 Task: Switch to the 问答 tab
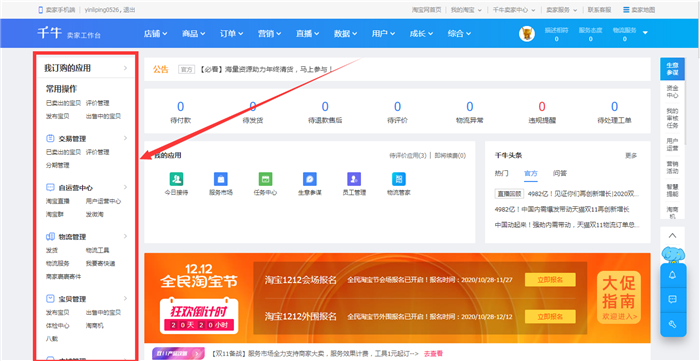click(x=560, y=173)
